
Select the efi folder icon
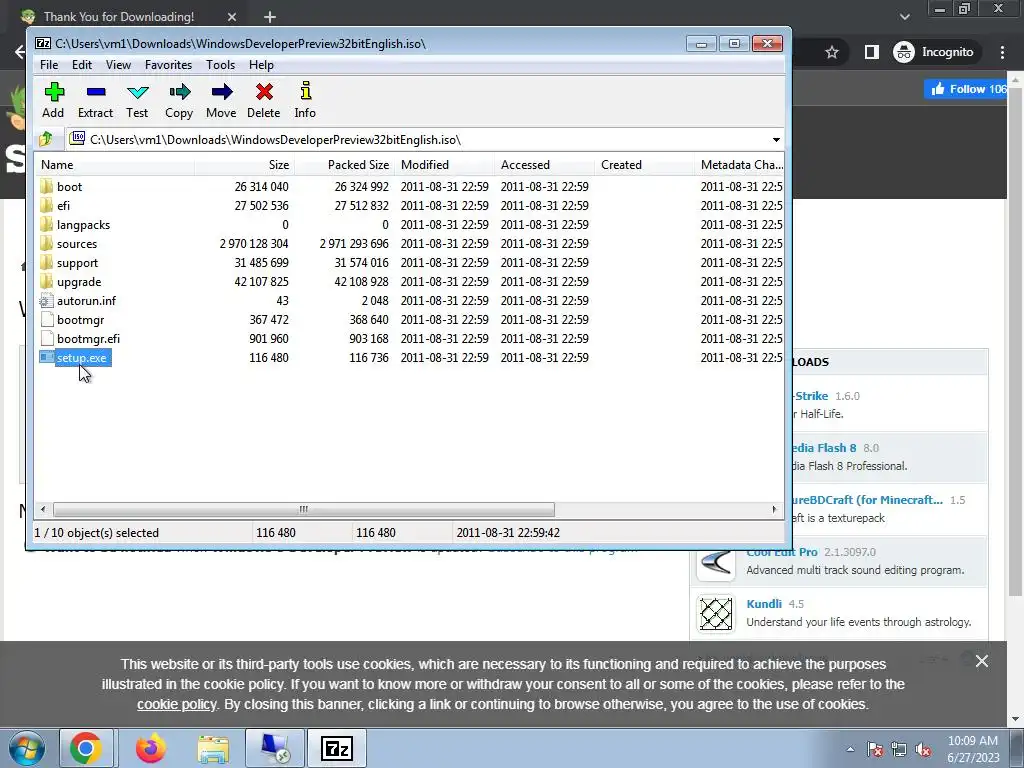[x=46, y=205]
